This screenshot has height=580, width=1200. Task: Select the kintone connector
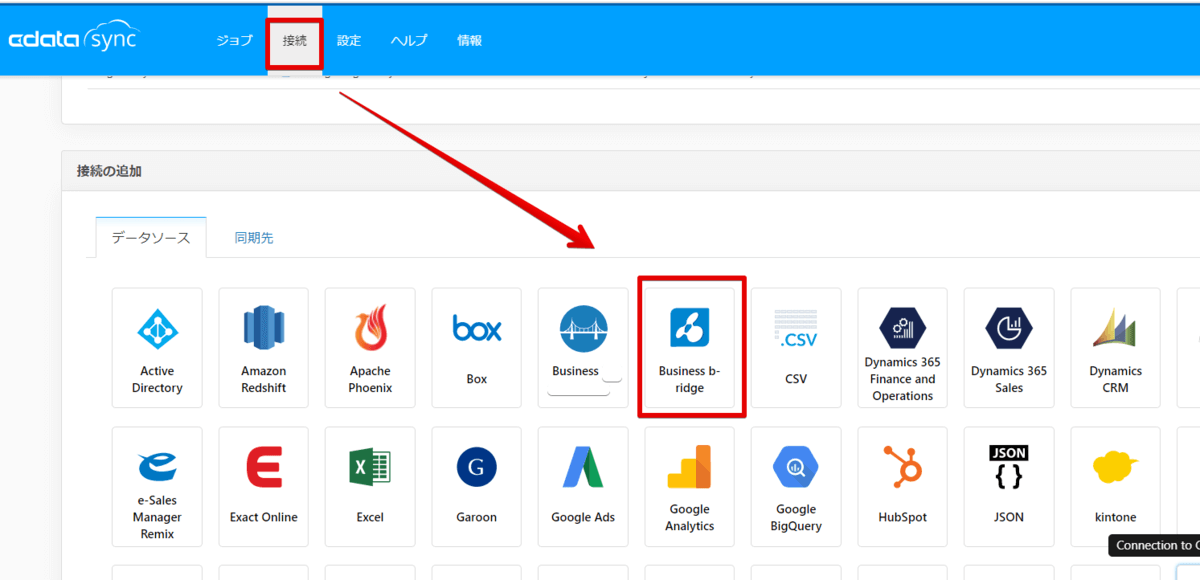coord(1115,487)
